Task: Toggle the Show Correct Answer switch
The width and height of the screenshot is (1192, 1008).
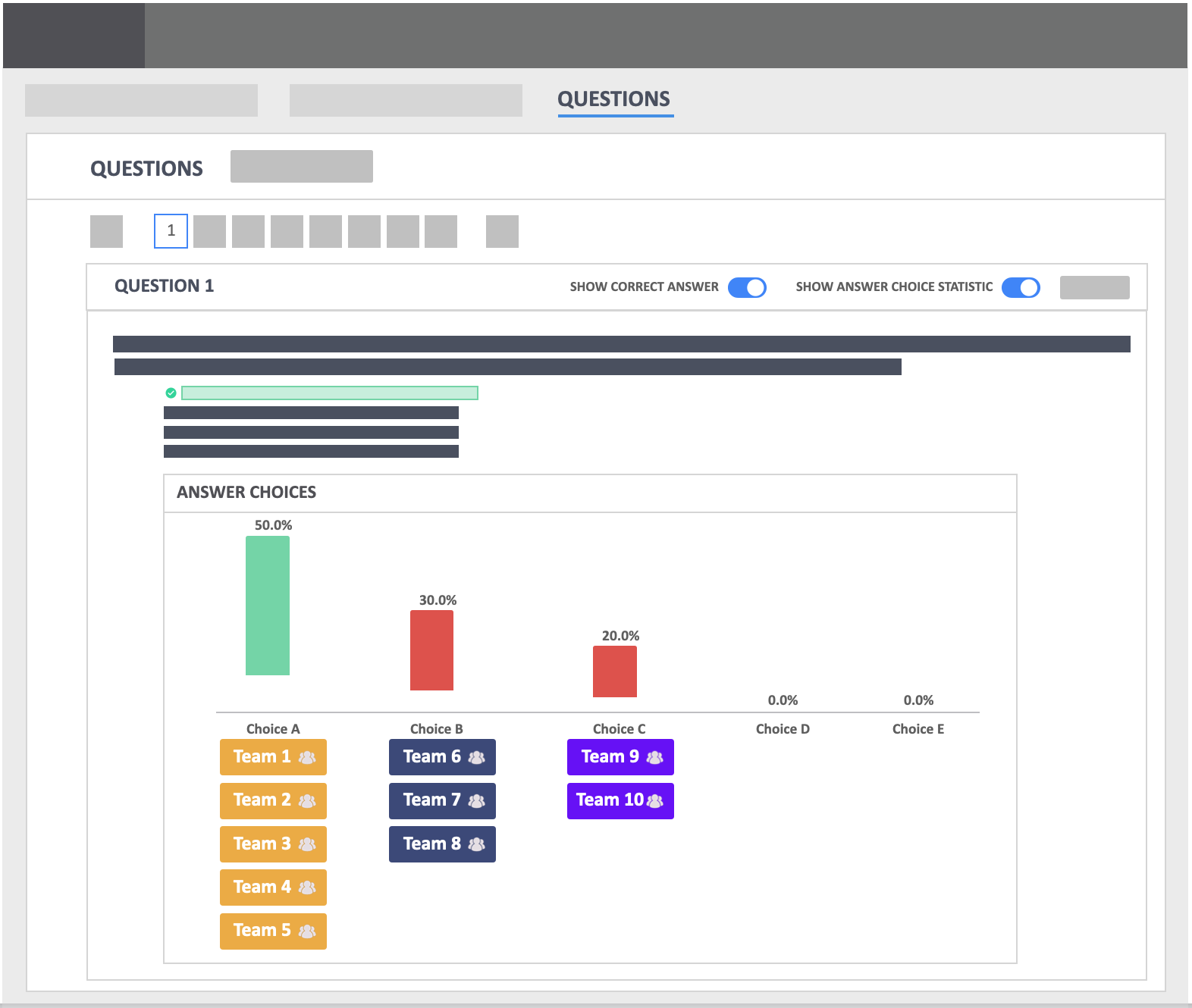Action: point(747,287)
